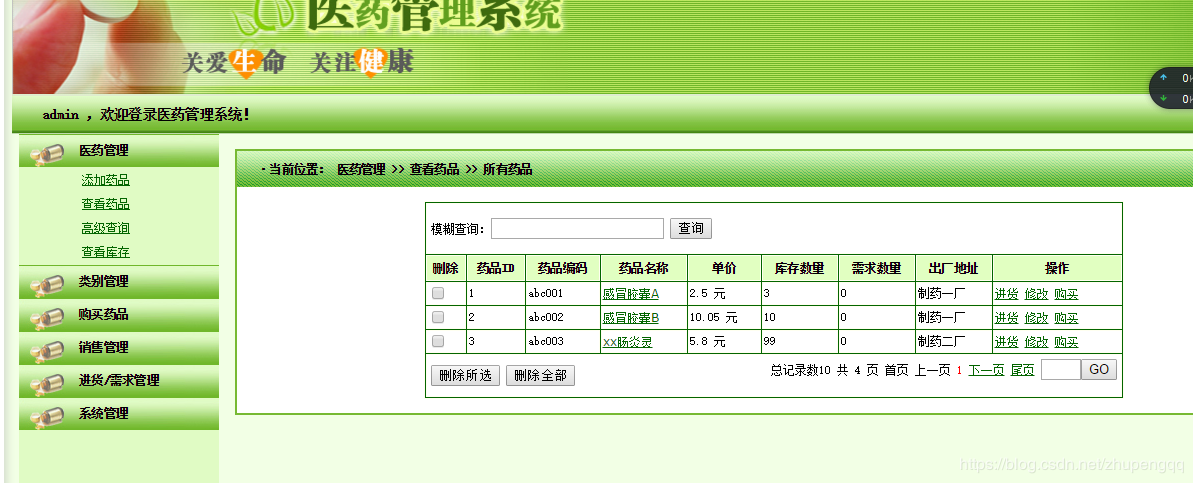Viewport: 1193px width, 483px height.
Task: Click the pill icon beside 进货/需求管理
Action: [47, 384]
